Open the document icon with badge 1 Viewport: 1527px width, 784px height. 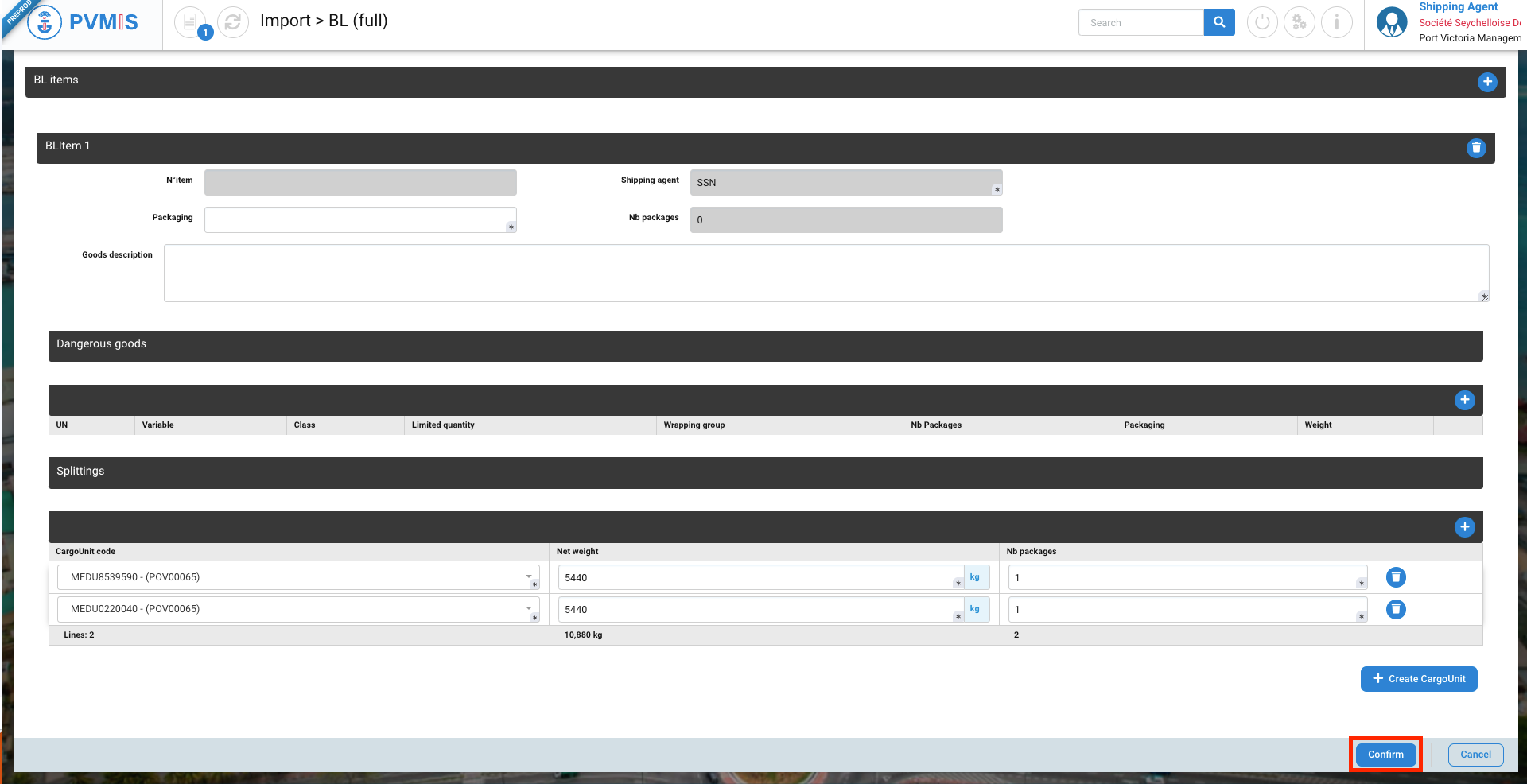191,23
